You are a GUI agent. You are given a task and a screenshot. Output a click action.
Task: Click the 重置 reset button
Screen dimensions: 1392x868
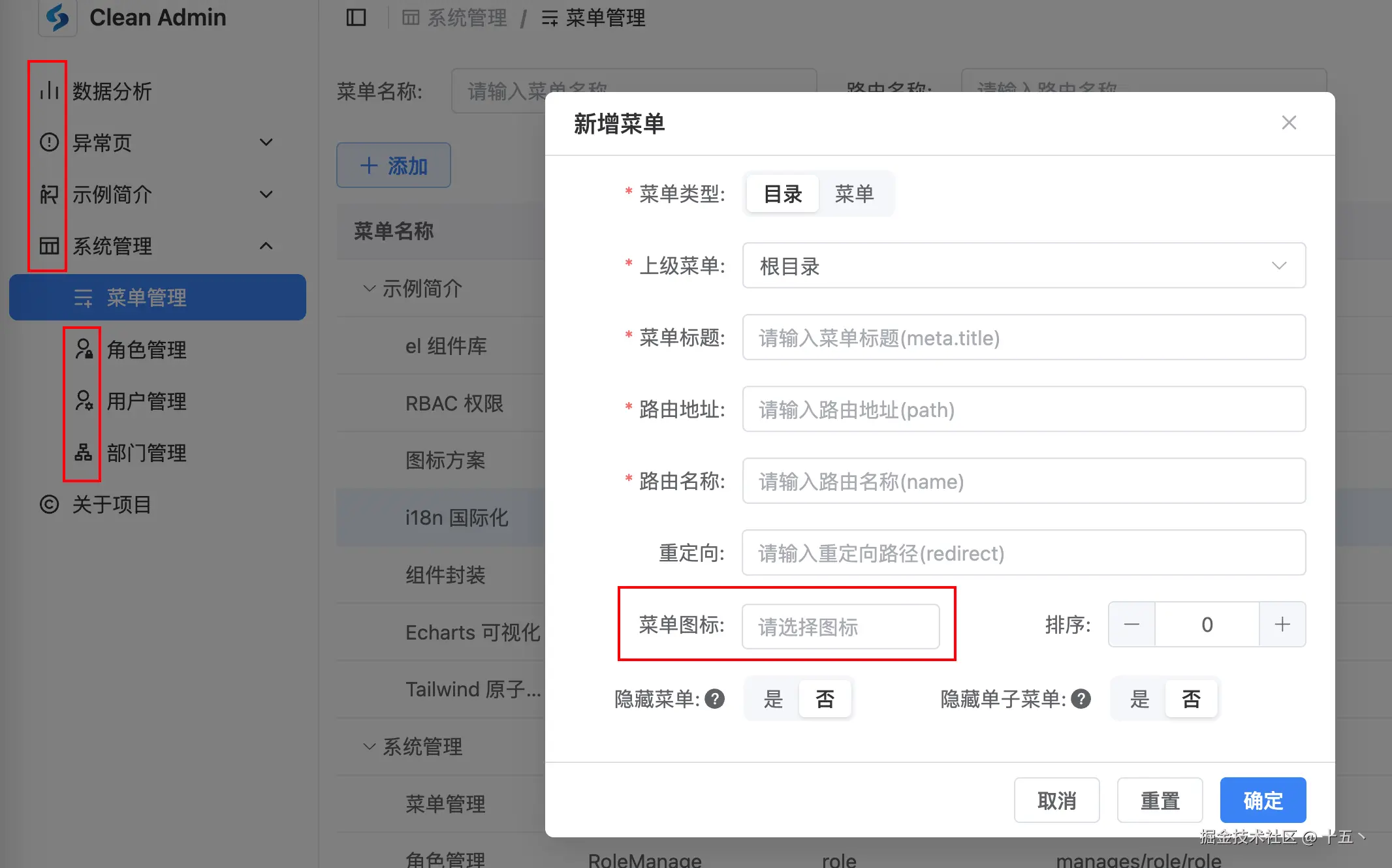click(x=1160, y=800)
